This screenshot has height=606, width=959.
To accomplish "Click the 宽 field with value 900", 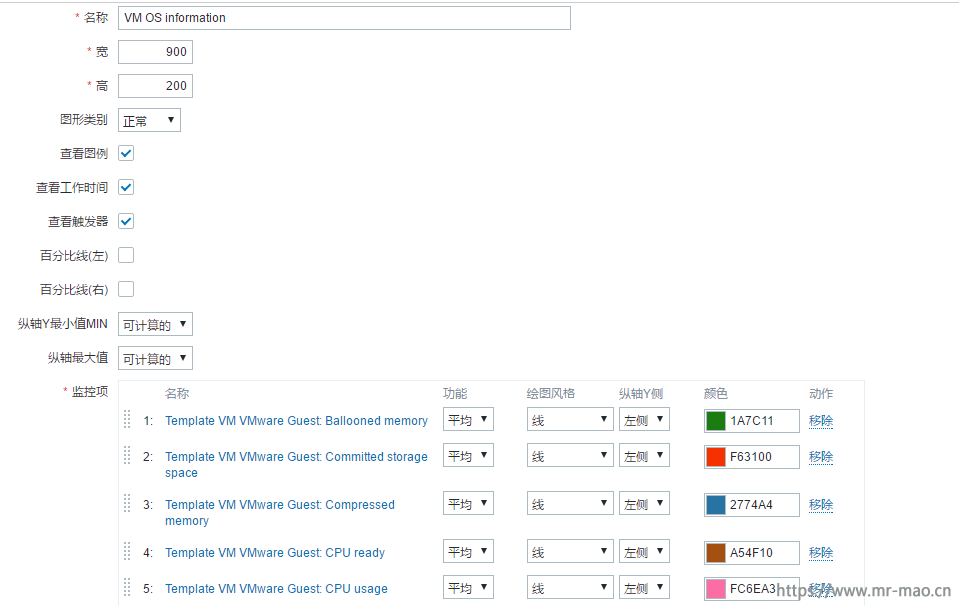I will coord(155,52).
